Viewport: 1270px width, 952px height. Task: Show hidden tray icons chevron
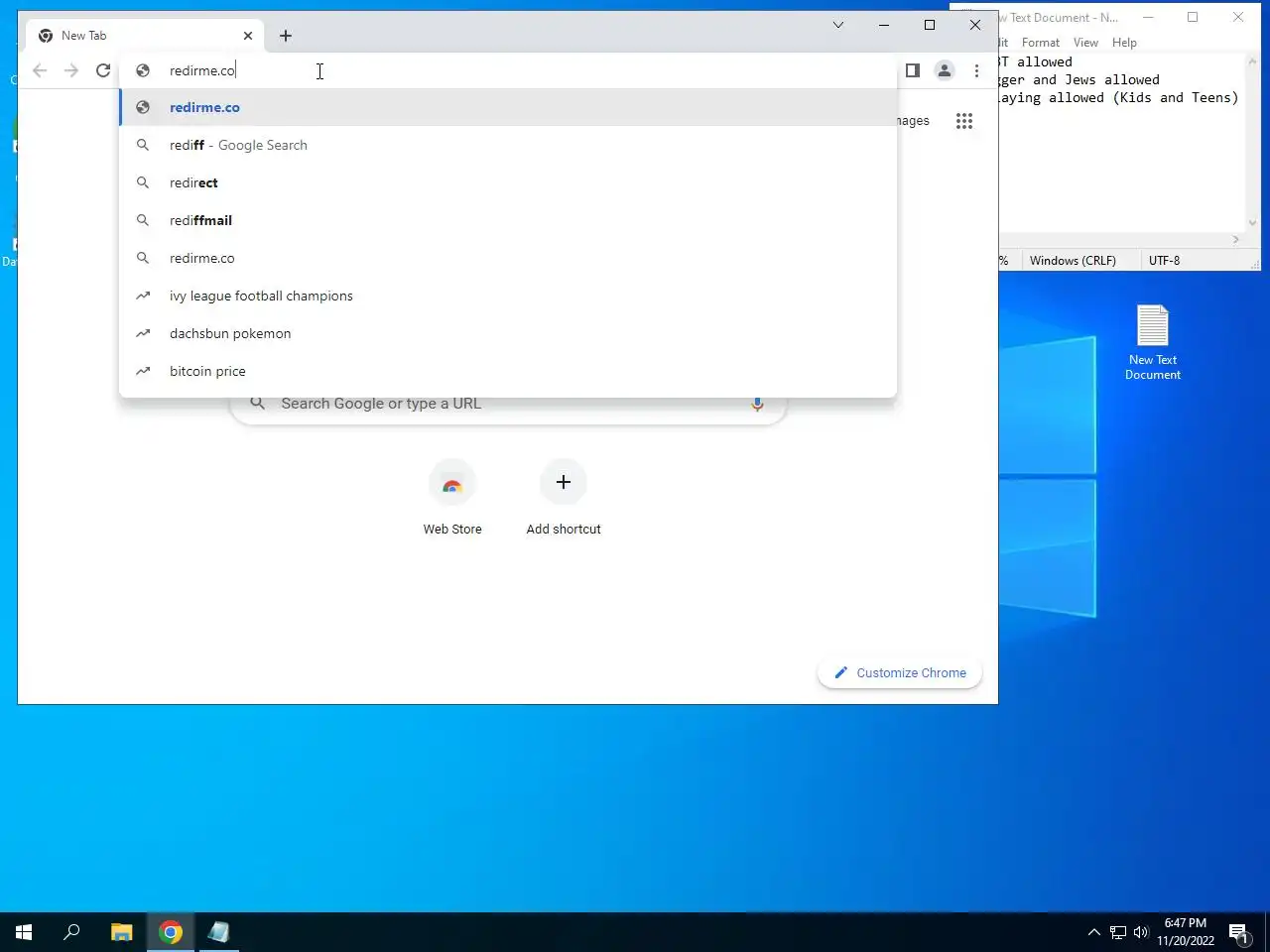click(1093, 932)
